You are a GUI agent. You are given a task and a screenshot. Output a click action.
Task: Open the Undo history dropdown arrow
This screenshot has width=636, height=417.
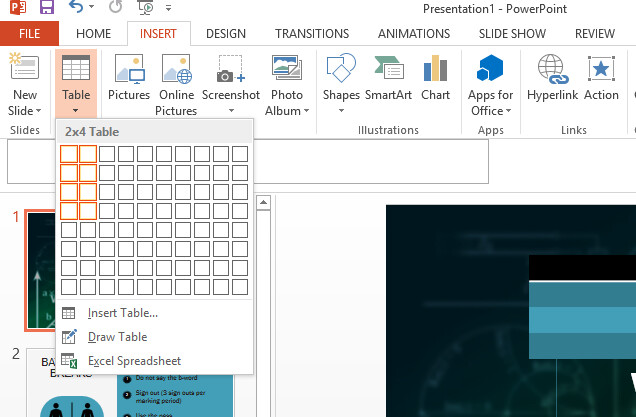91,7
